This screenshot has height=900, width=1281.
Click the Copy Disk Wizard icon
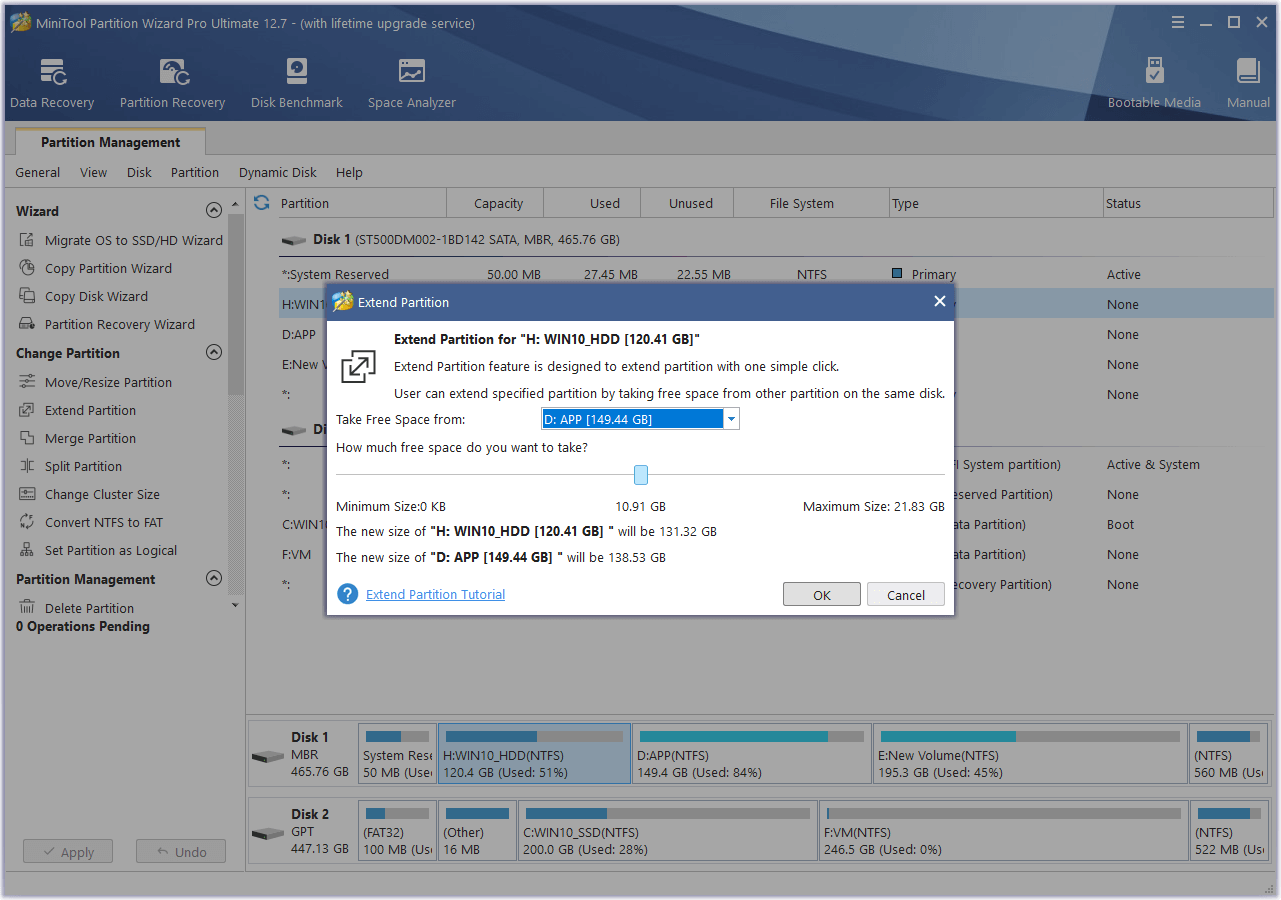pos(27,296)
